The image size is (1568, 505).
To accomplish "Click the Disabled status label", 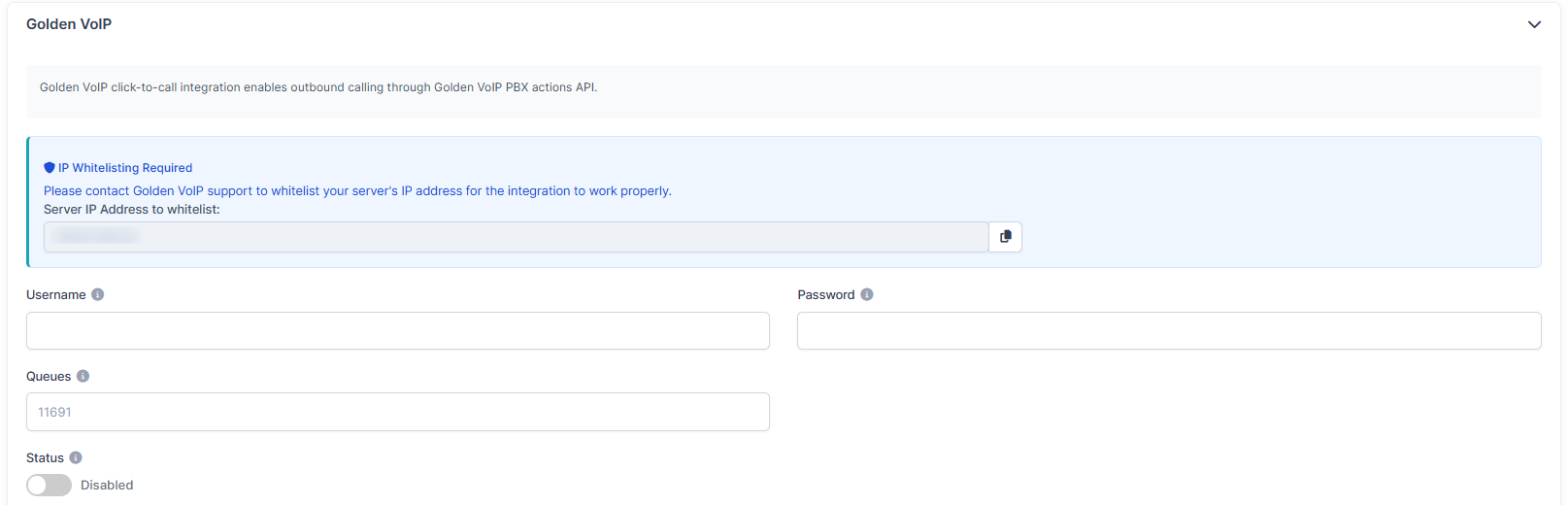I will click(107, 485).
